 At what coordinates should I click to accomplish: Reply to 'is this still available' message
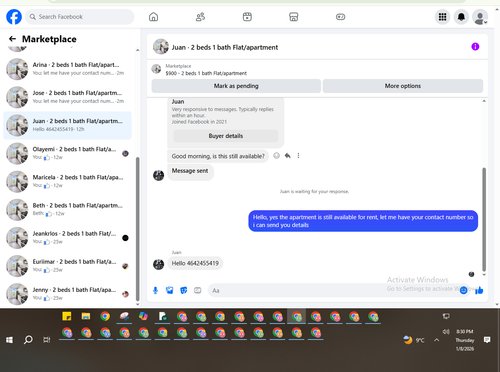coord(287,156)
